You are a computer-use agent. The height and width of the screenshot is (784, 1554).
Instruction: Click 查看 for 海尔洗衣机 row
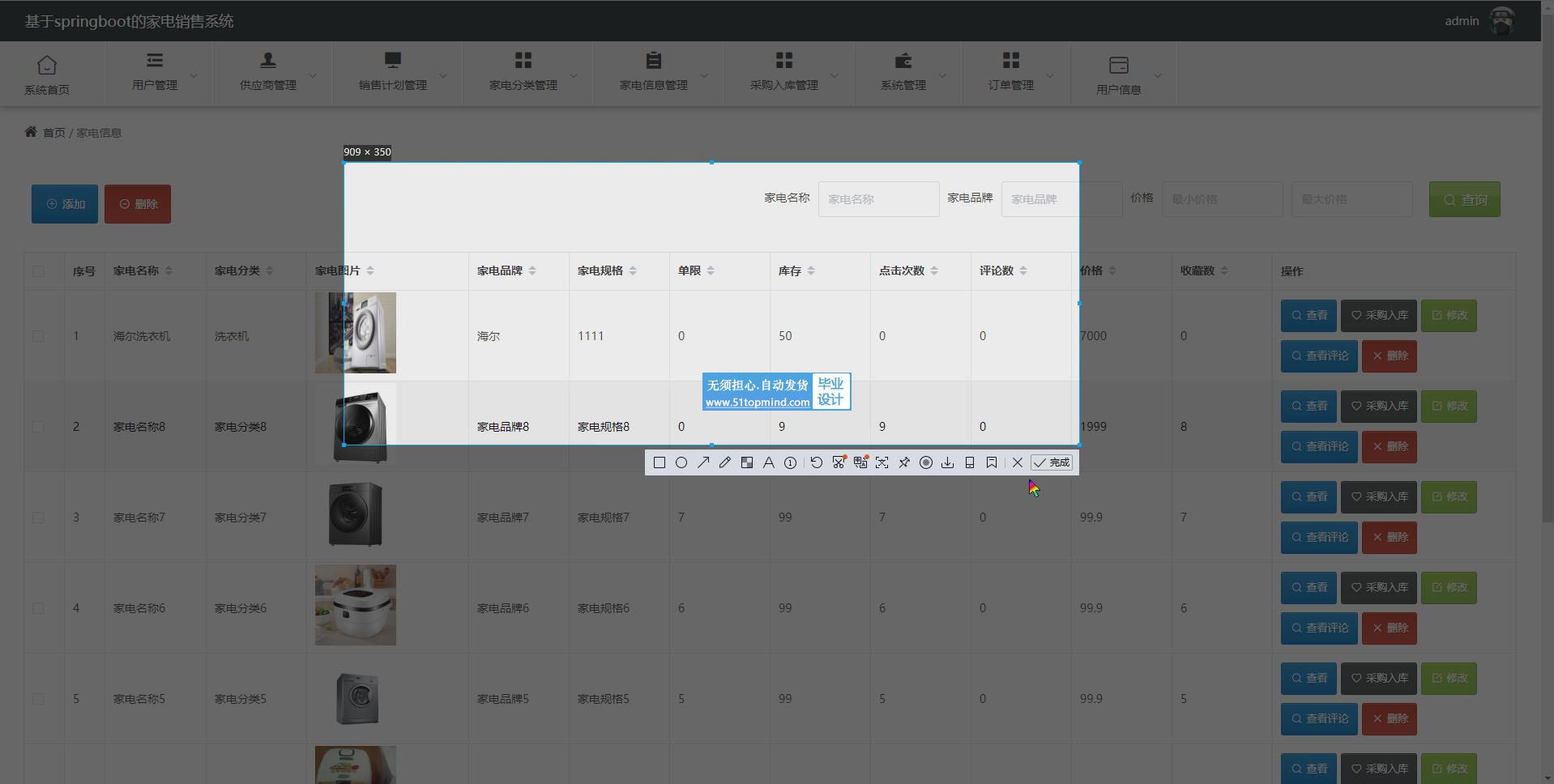[x=1309, y=315]
